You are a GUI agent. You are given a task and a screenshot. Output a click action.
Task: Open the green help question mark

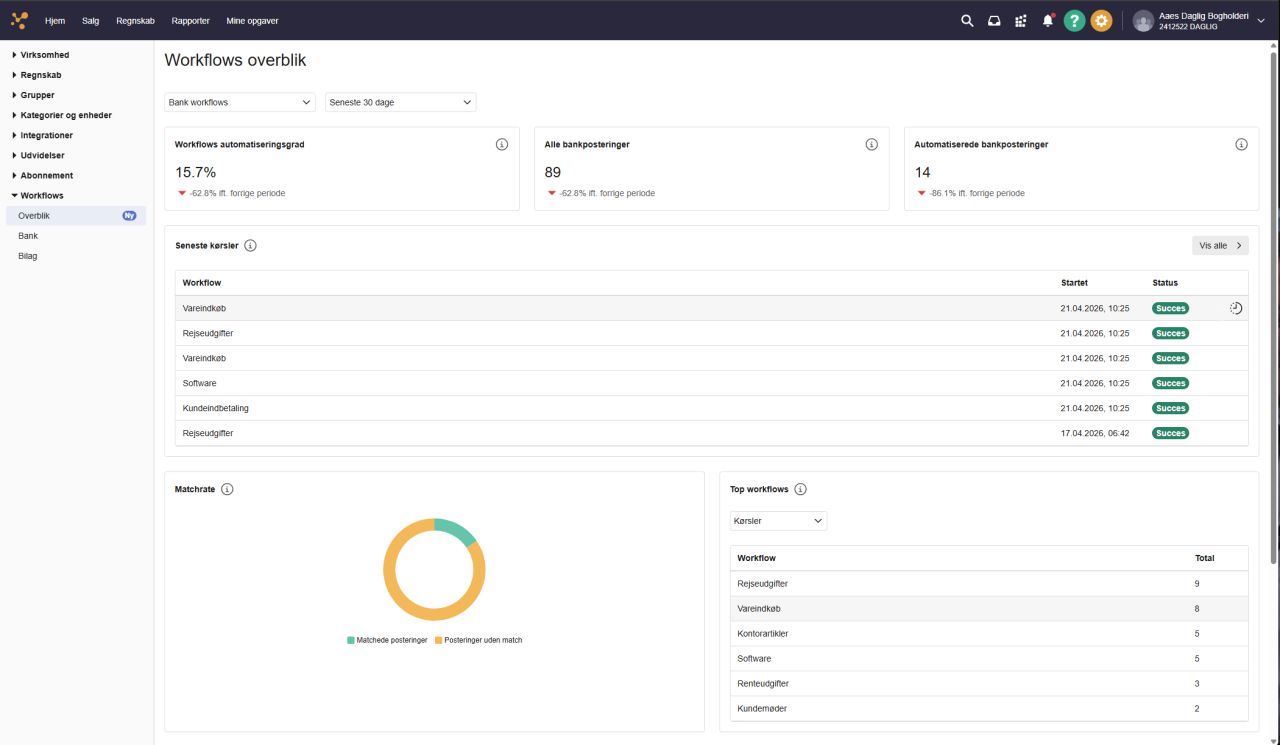(1075, 20)
